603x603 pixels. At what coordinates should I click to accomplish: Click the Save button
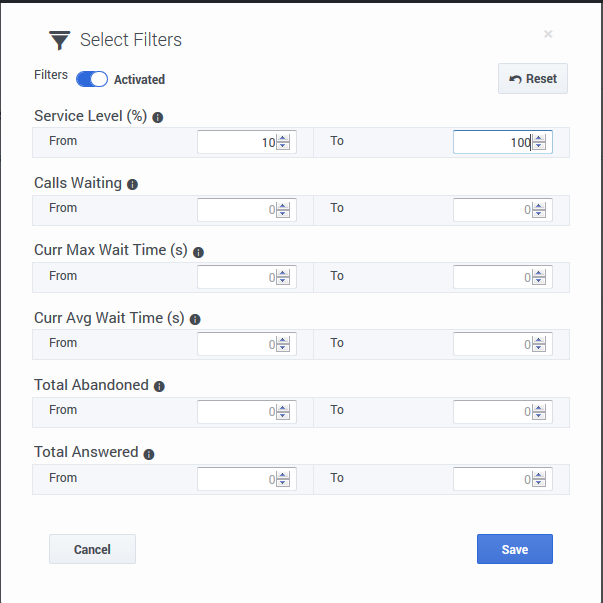click(x=514, y=549)
